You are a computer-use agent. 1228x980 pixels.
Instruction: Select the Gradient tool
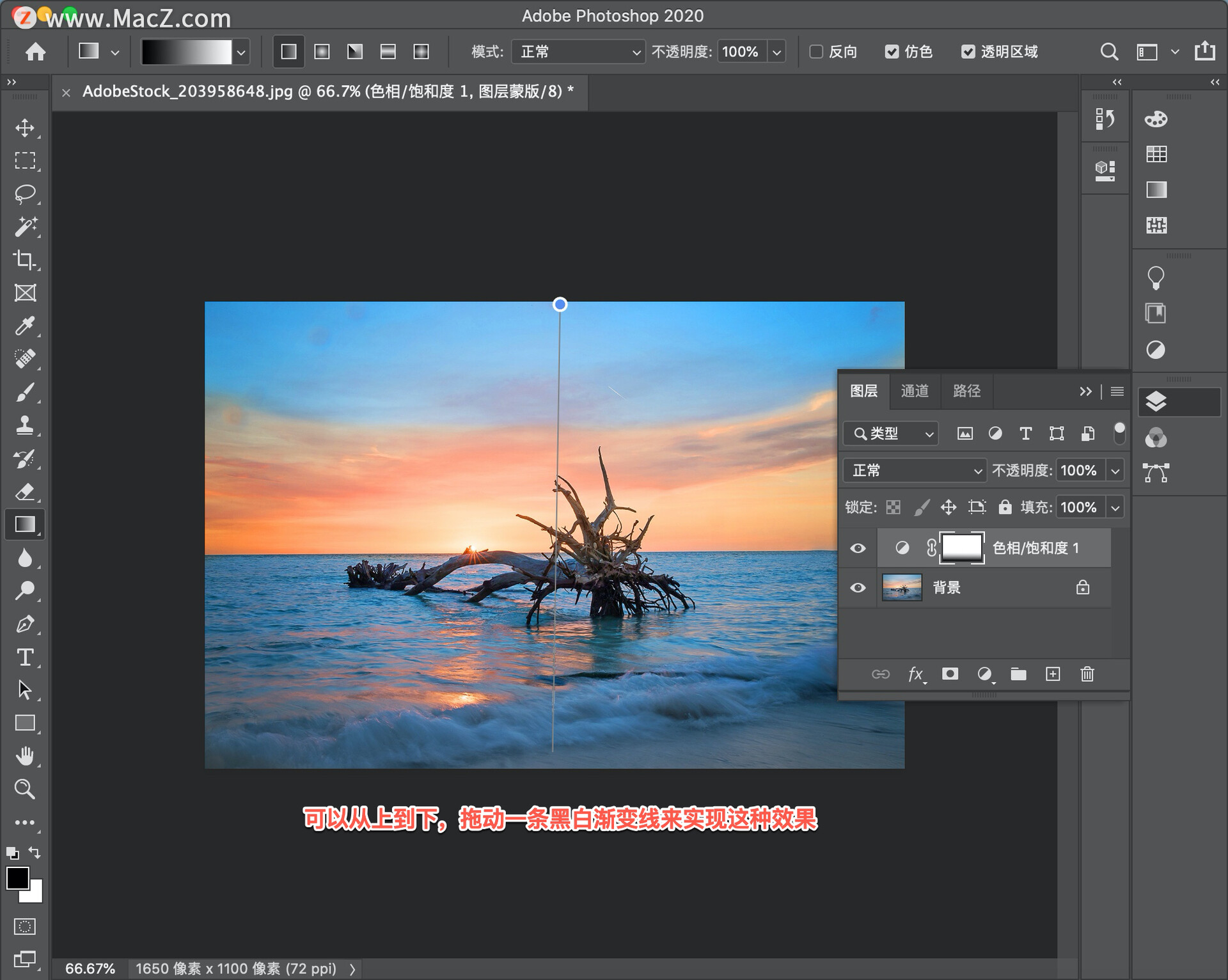(x=25, y=525)
